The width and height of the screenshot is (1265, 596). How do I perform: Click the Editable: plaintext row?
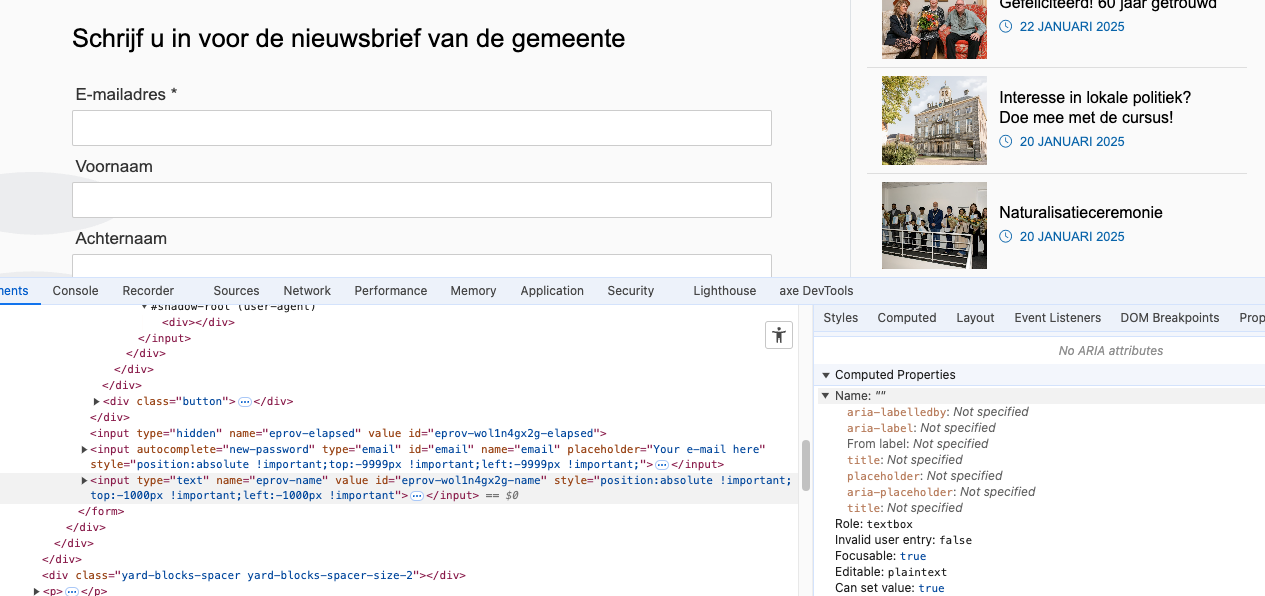(891, 572)
